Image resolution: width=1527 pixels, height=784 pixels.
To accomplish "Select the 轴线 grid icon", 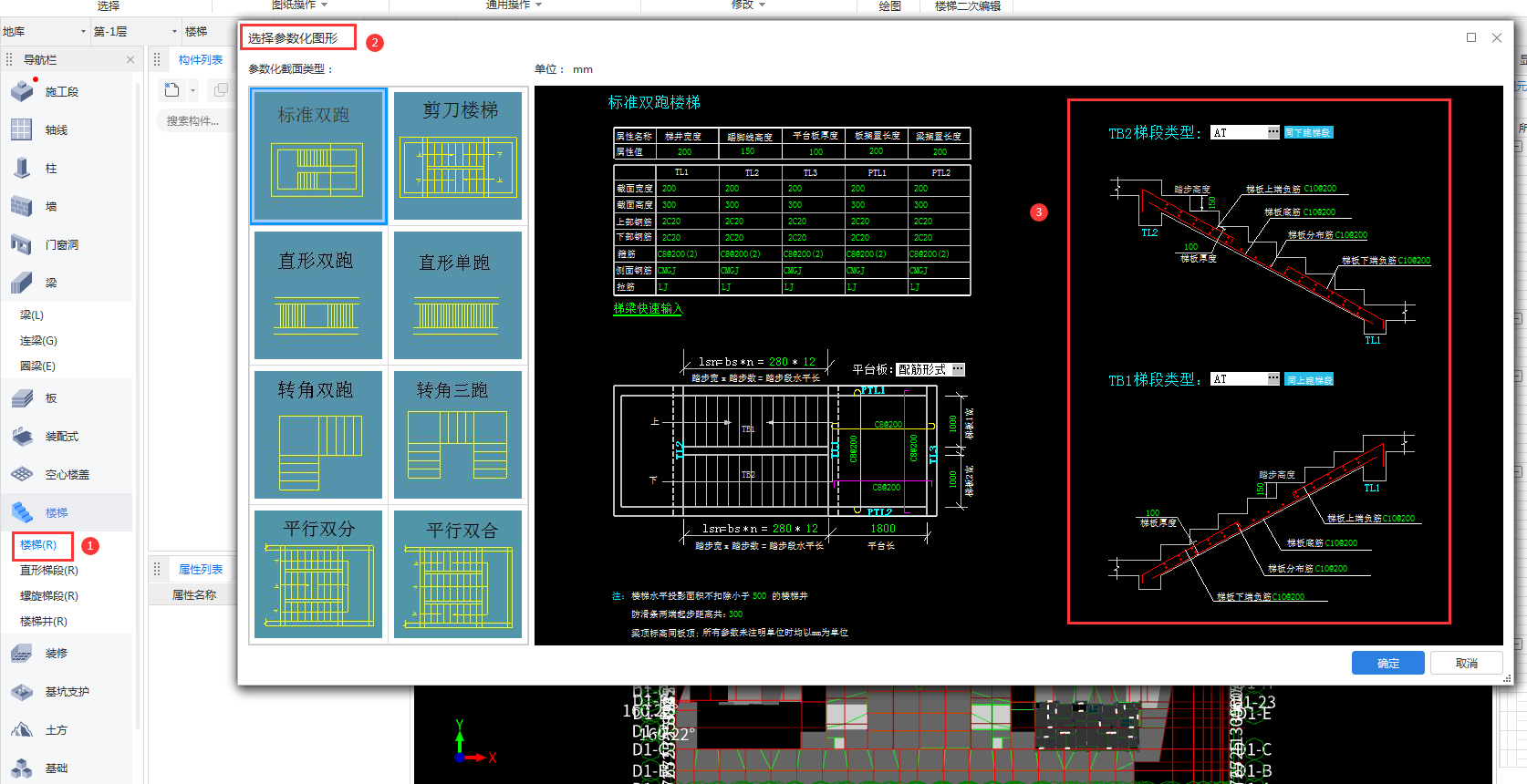I will 22,129.
